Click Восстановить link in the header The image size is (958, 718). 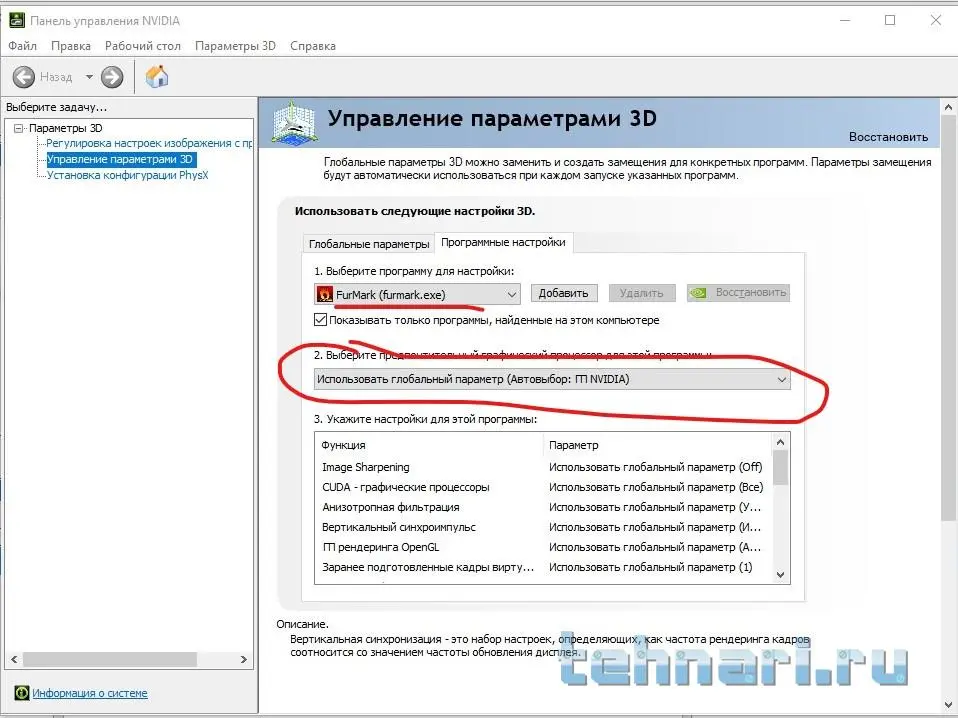pos(888,137)
